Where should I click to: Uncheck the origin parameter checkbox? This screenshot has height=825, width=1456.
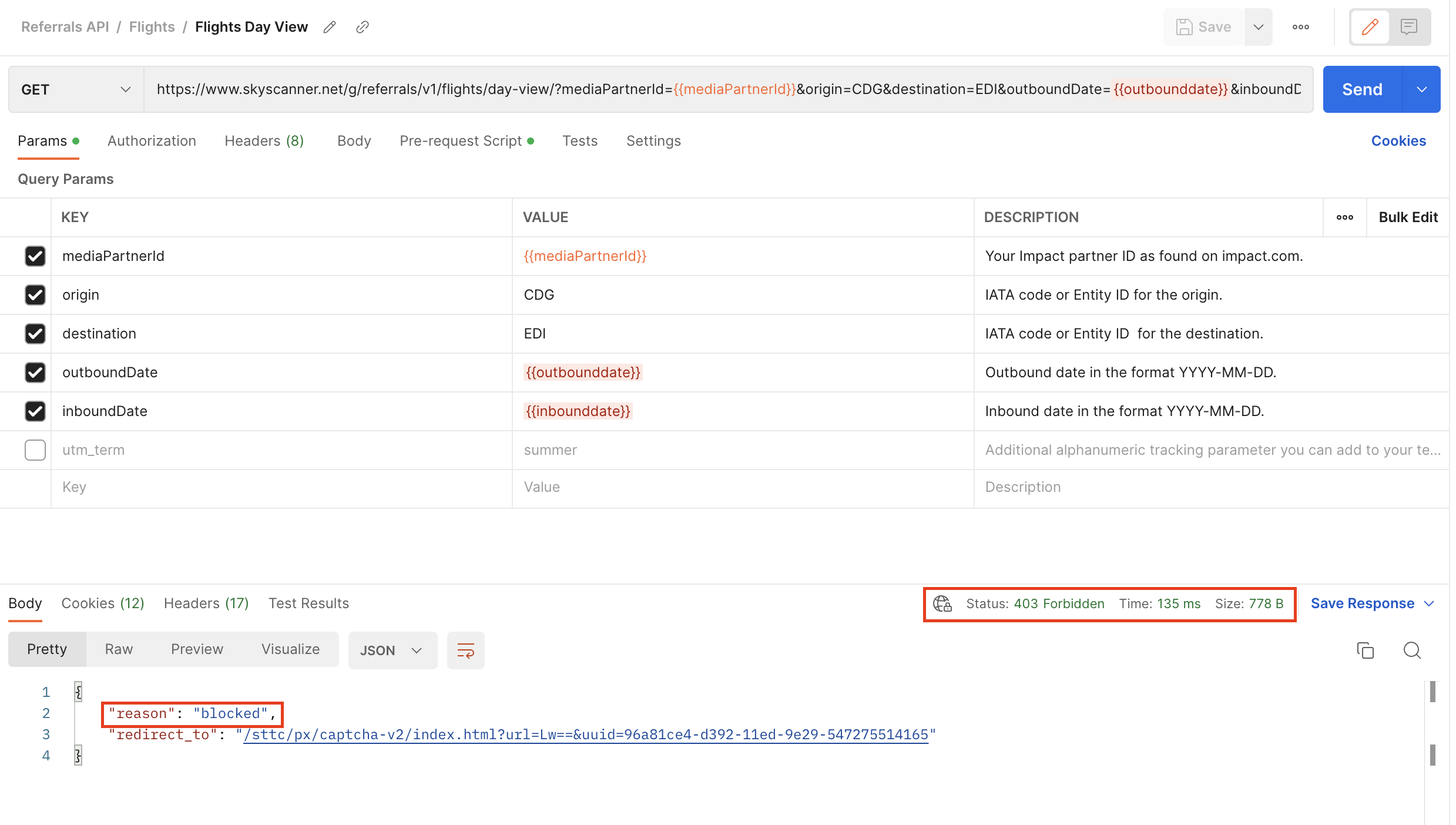35,295
